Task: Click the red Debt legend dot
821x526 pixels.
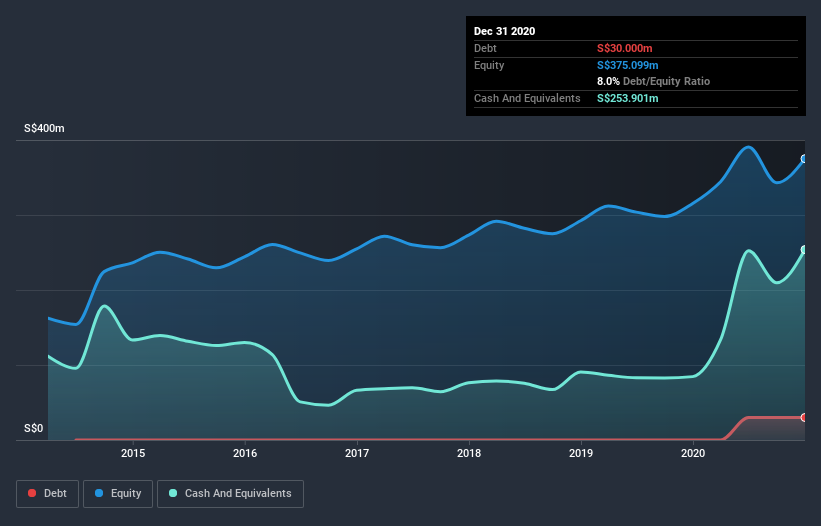Action: [32, 493]
